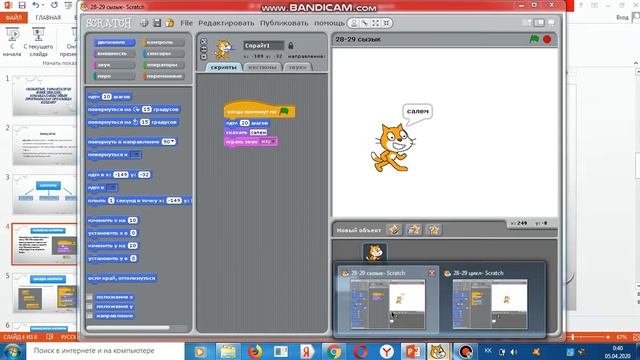Click value 20 in script's идти block
Image resolution: width=640 pixels, height=360 pixels.
244,123
